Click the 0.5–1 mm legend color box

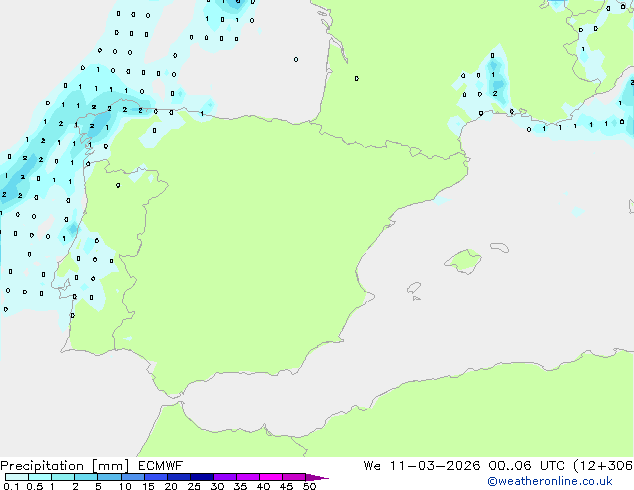pos(40,477)
